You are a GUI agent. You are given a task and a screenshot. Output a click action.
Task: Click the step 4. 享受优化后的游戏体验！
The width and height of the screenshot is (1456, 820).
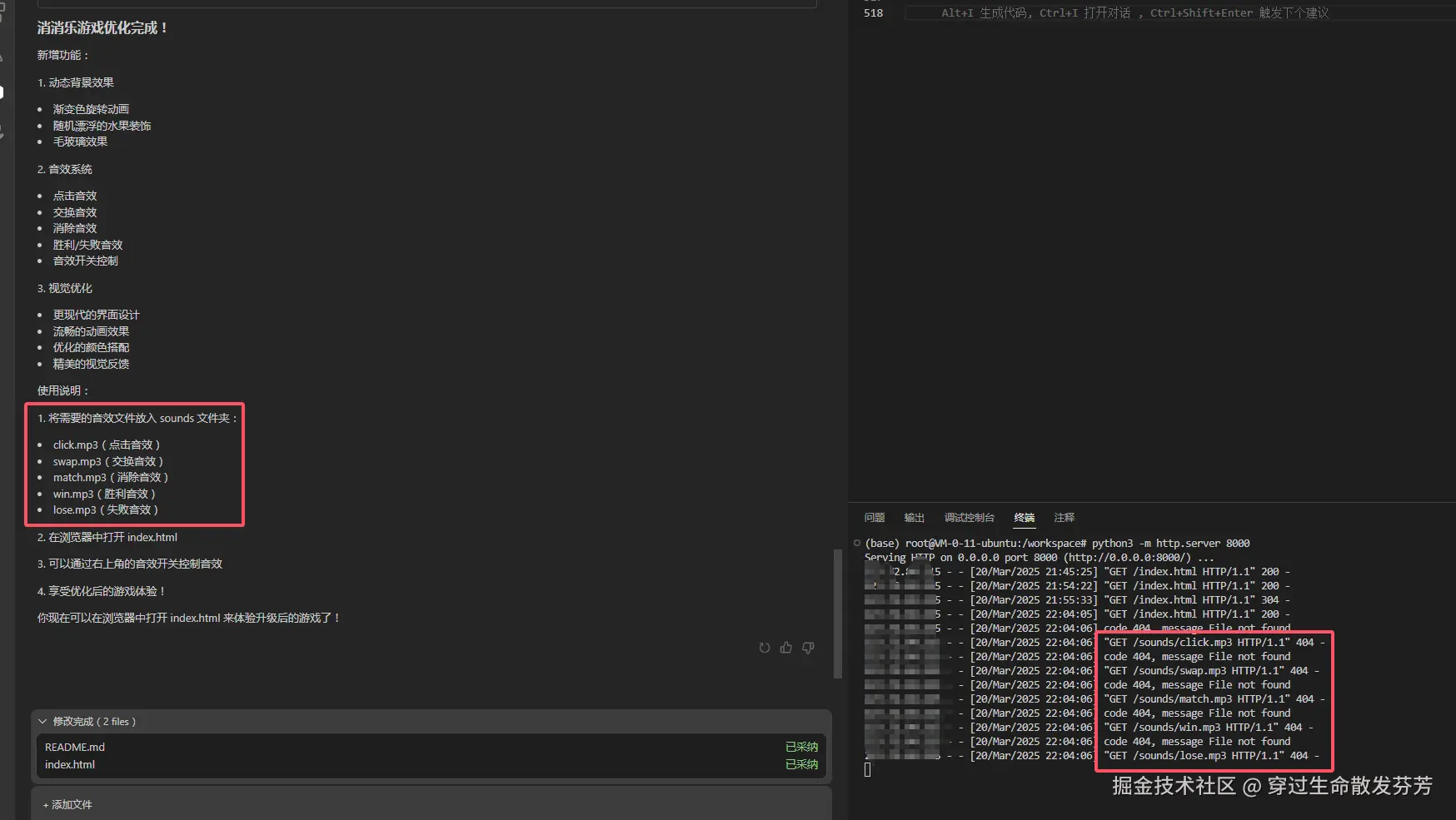click(x=102, y=592)
